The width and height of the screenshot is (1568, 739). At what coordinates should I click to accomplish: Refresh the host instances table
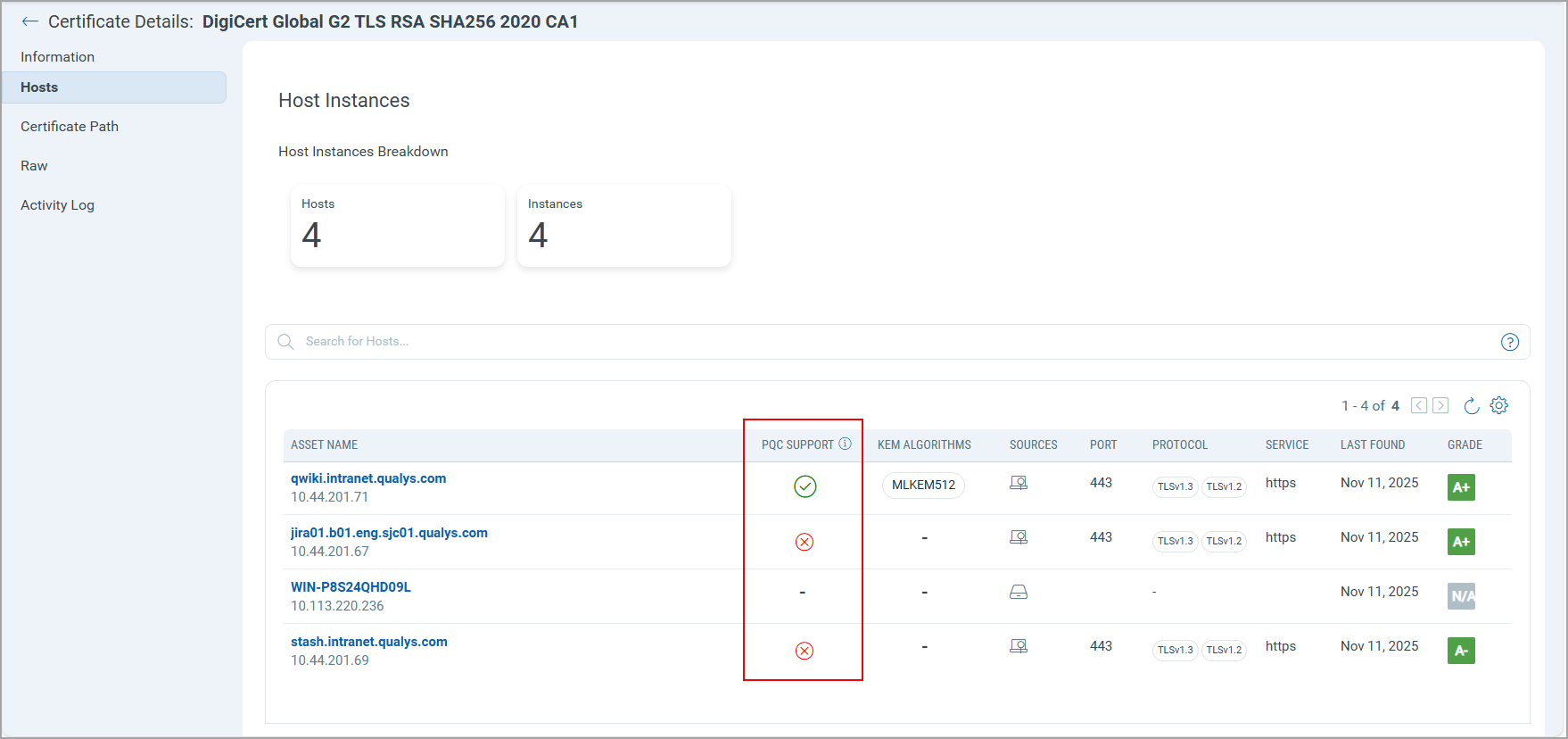[1471, 406]
